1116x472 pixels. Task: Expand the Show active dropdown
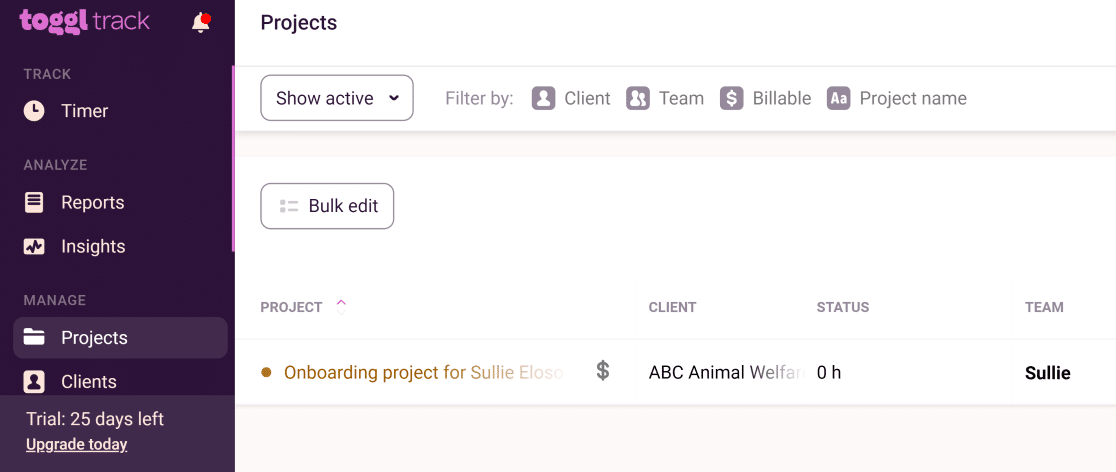337,98
